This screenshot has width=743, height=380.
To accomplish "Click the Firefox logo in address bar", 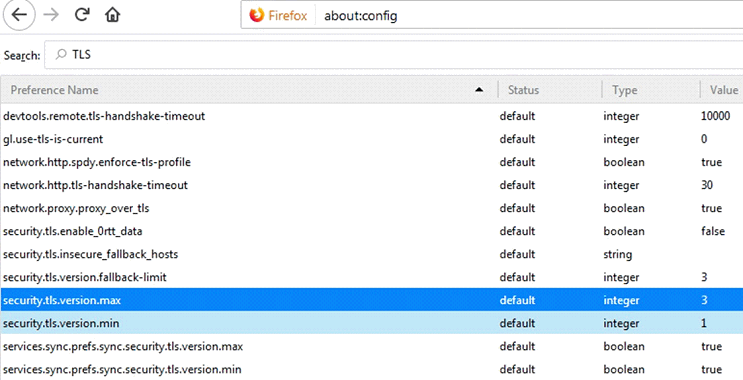I will click(x=256, y=15).
